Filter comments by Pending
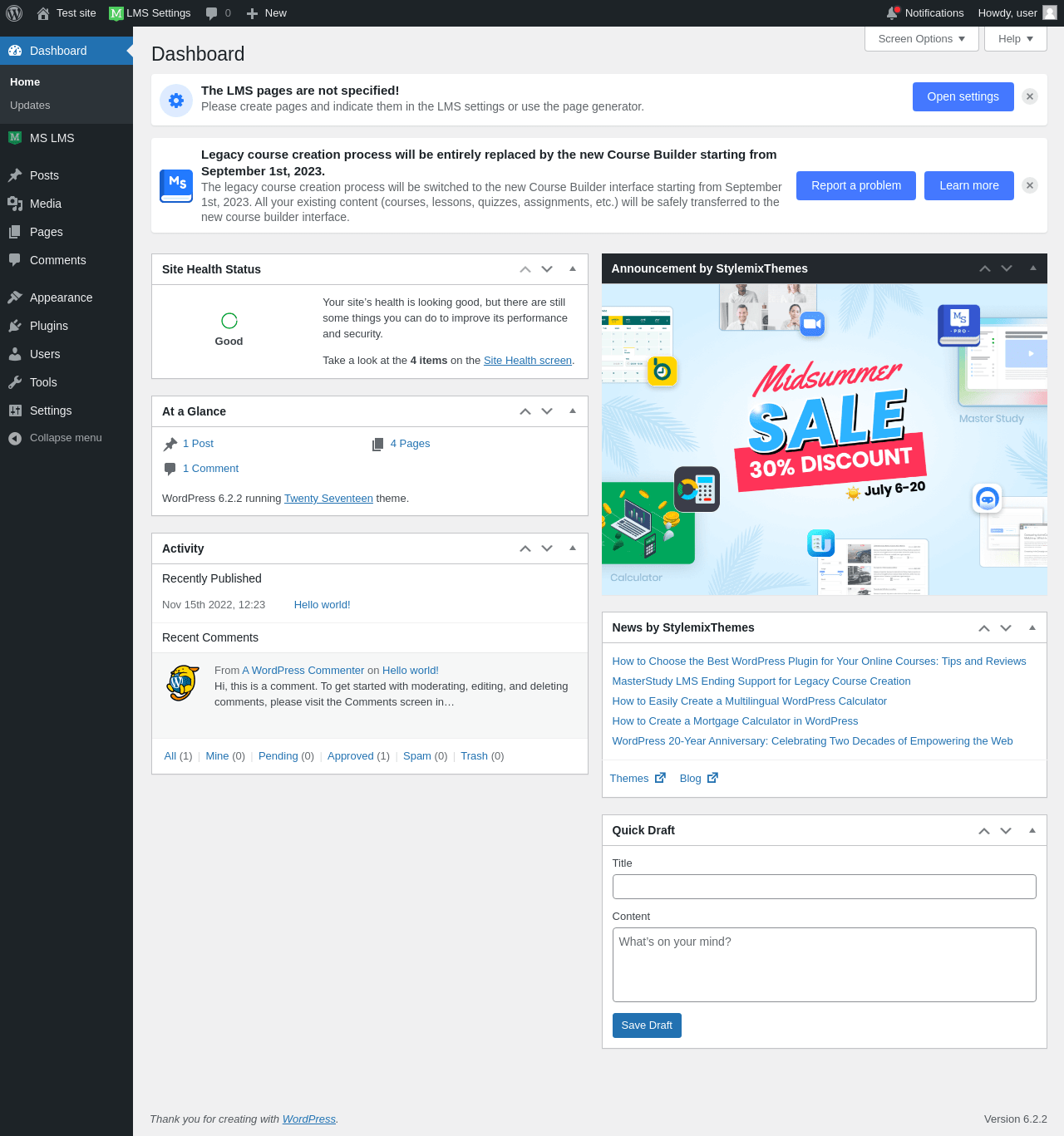The height and width of the screenshot is (1136, 1064). pos(278,756)
